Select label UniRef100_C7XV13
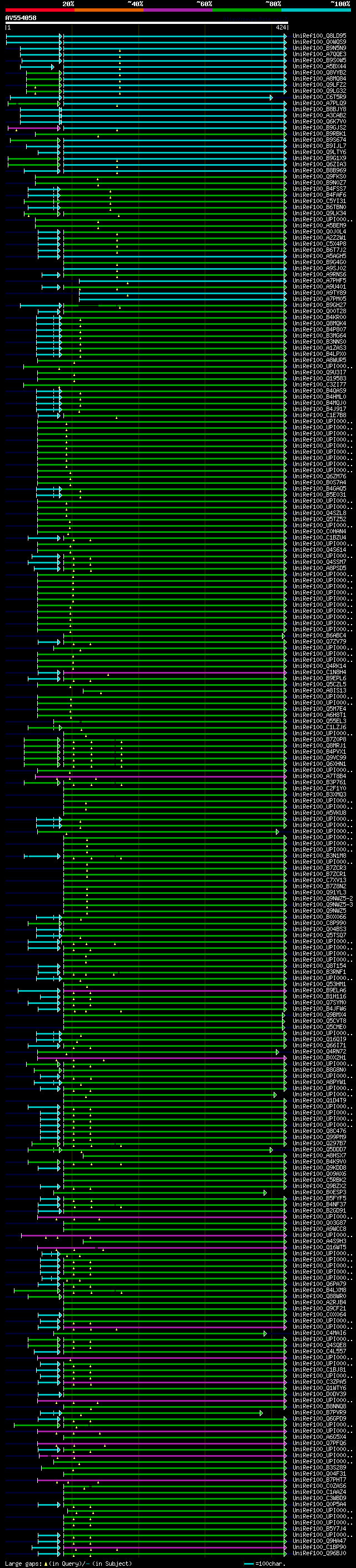Image resolution: width=356 pixels, height=1568 pixels. tap(319, 880)
